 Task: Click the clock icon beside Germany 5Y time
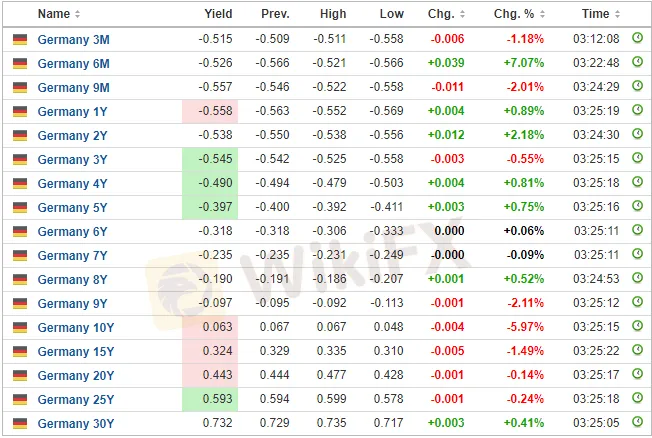pyautogui.click(x=637, y=207)
